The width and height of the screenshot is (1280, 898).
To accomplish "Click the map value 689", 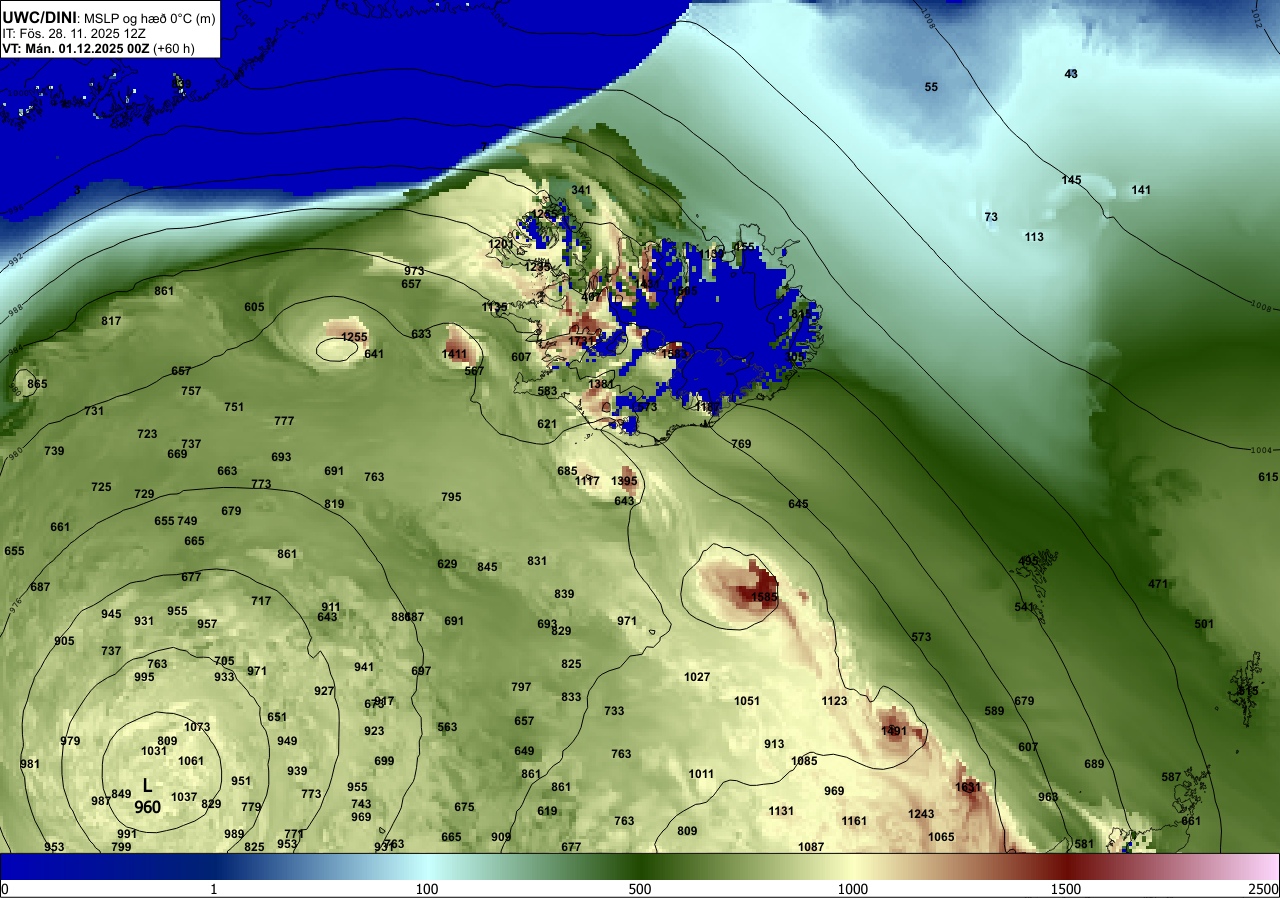I will click(1094, 764).
